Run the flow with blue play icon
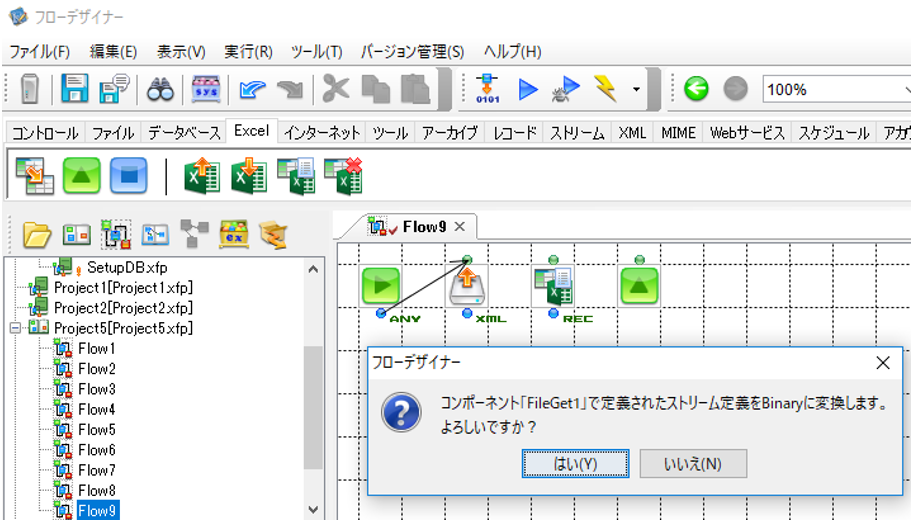 click(x=528, y=89)
